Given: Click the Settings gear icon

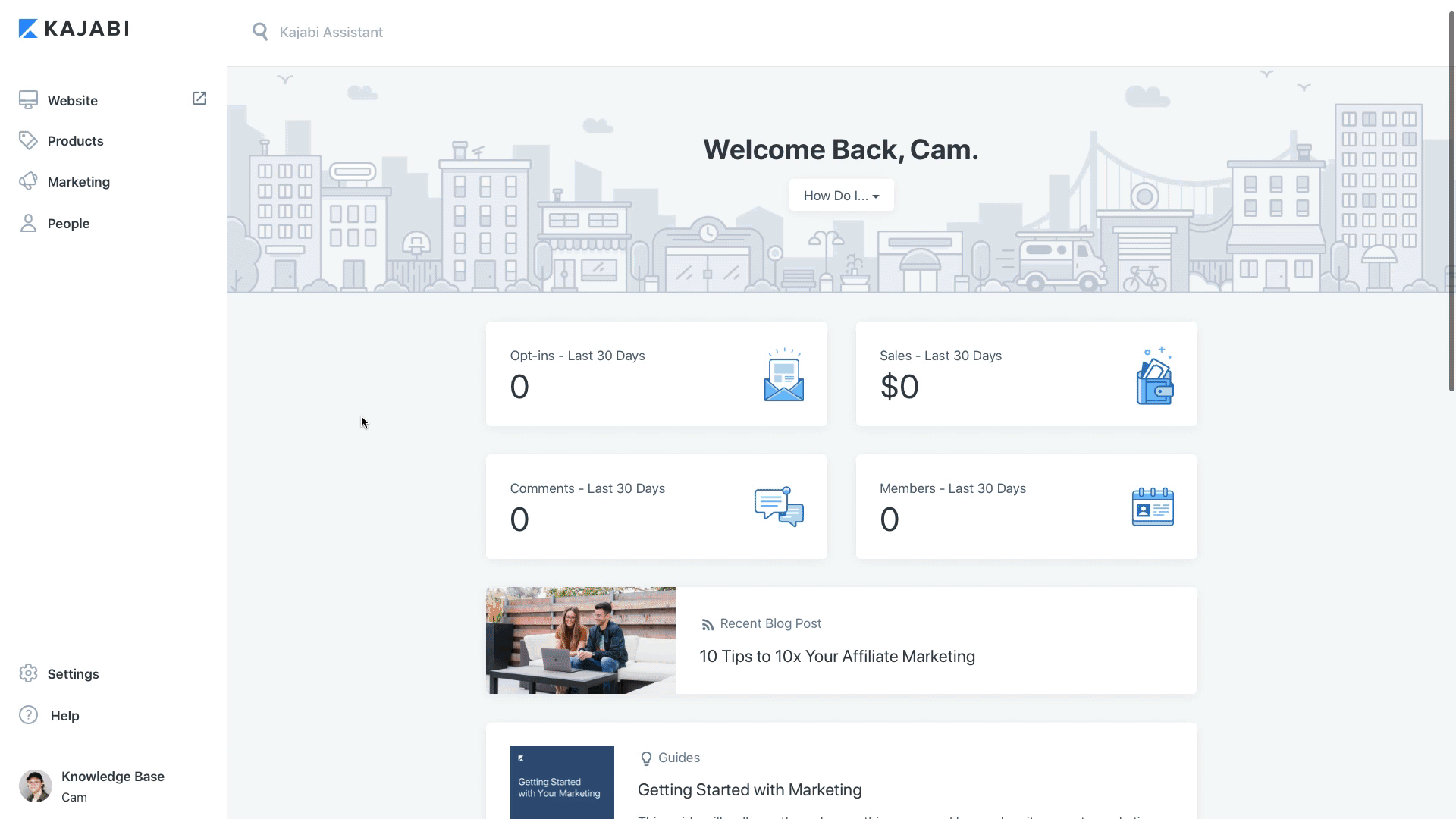Looking at the screenshot, I should tap(28, 673).
